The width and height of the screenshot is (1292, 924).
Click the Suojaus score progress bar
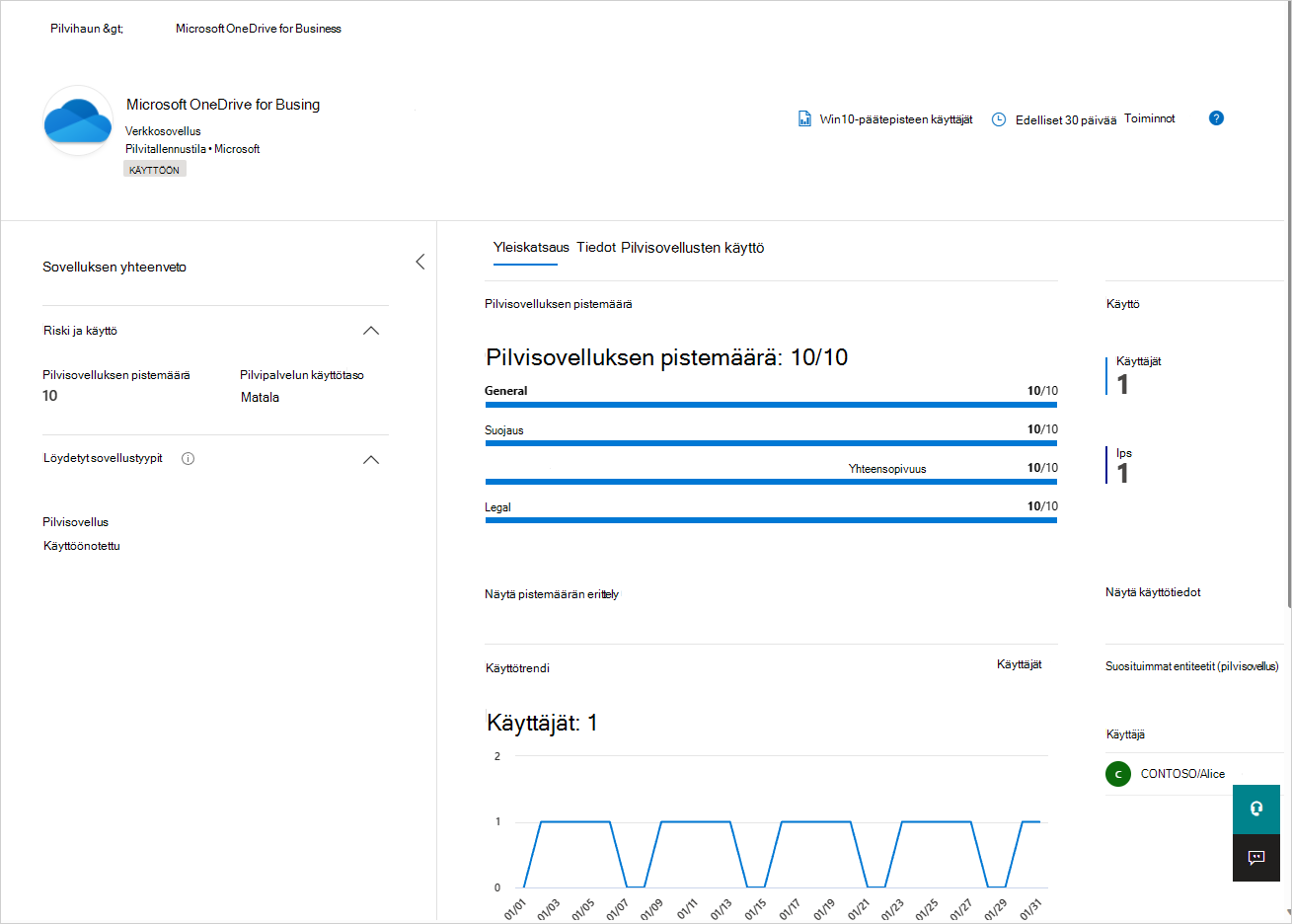771,443
